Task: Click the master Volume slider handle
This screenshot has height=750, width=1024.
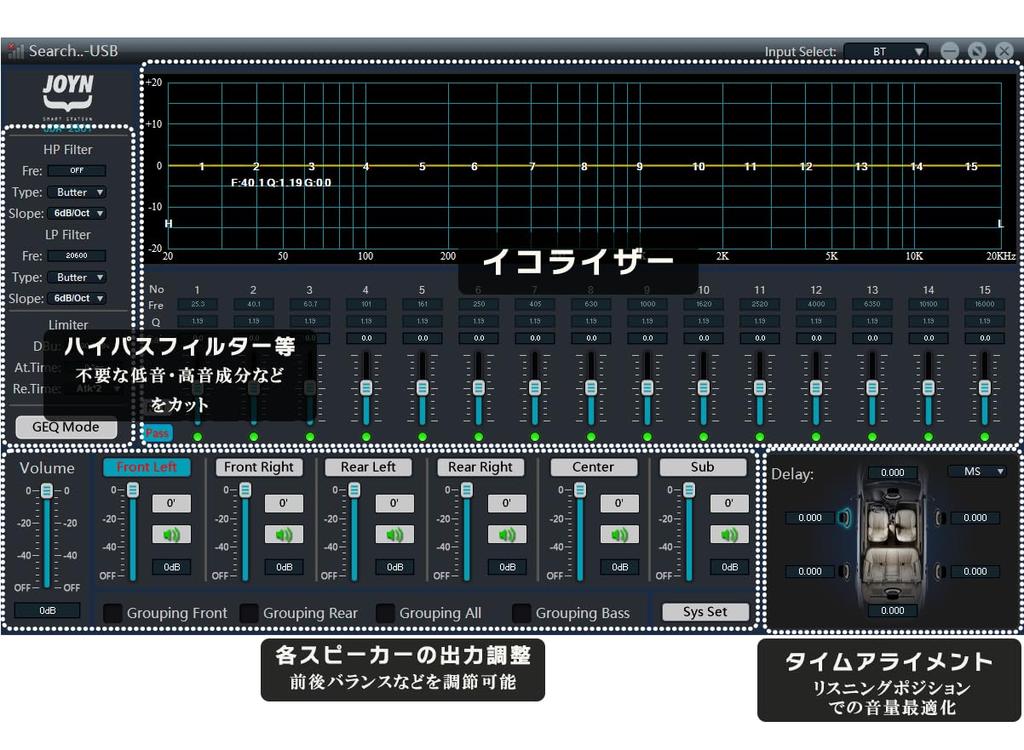Action: [x=47, y=491]
